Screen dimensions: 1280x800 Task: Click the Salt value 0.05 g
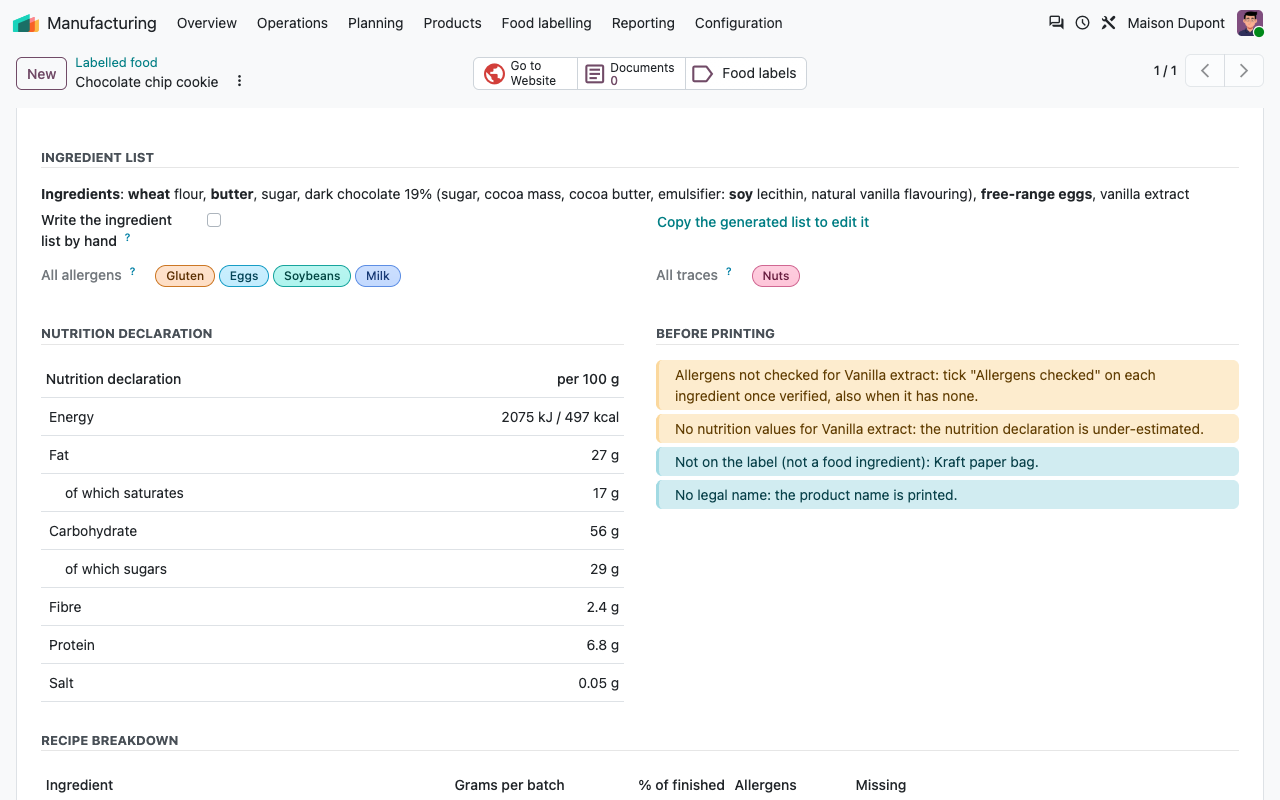pos(598,683)
